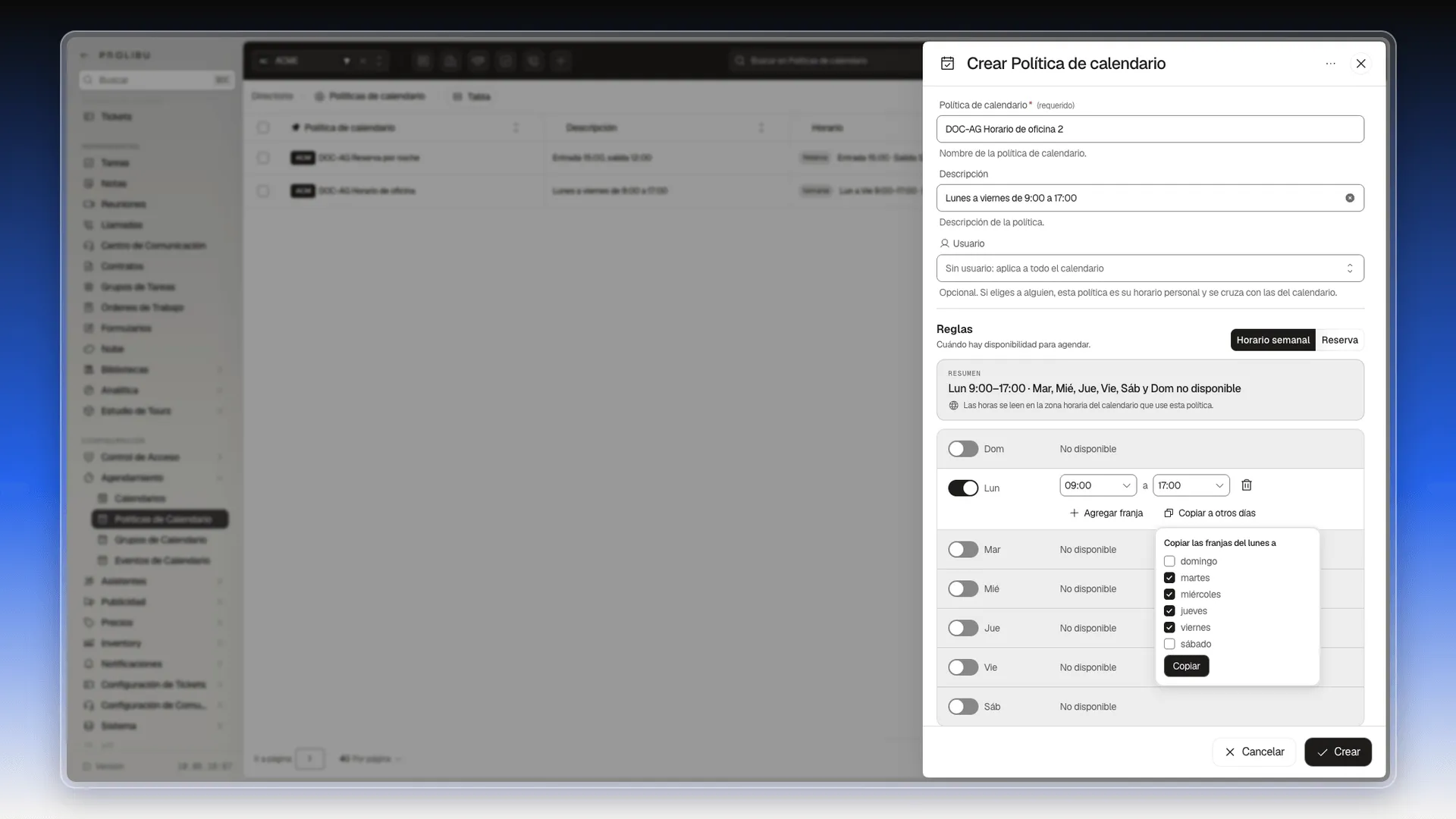Viewport: 1456px width, 819px height.
Task: Select all rows checkbox in background table
Action: tap(263, 127)
